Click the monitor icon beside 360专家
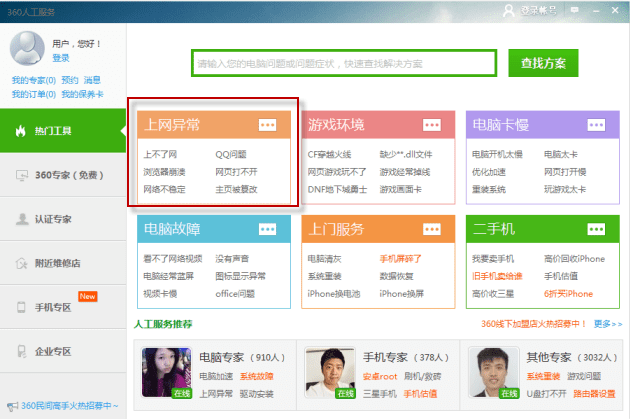Screen dimensions: 630x419 click(x=22, y=175)
